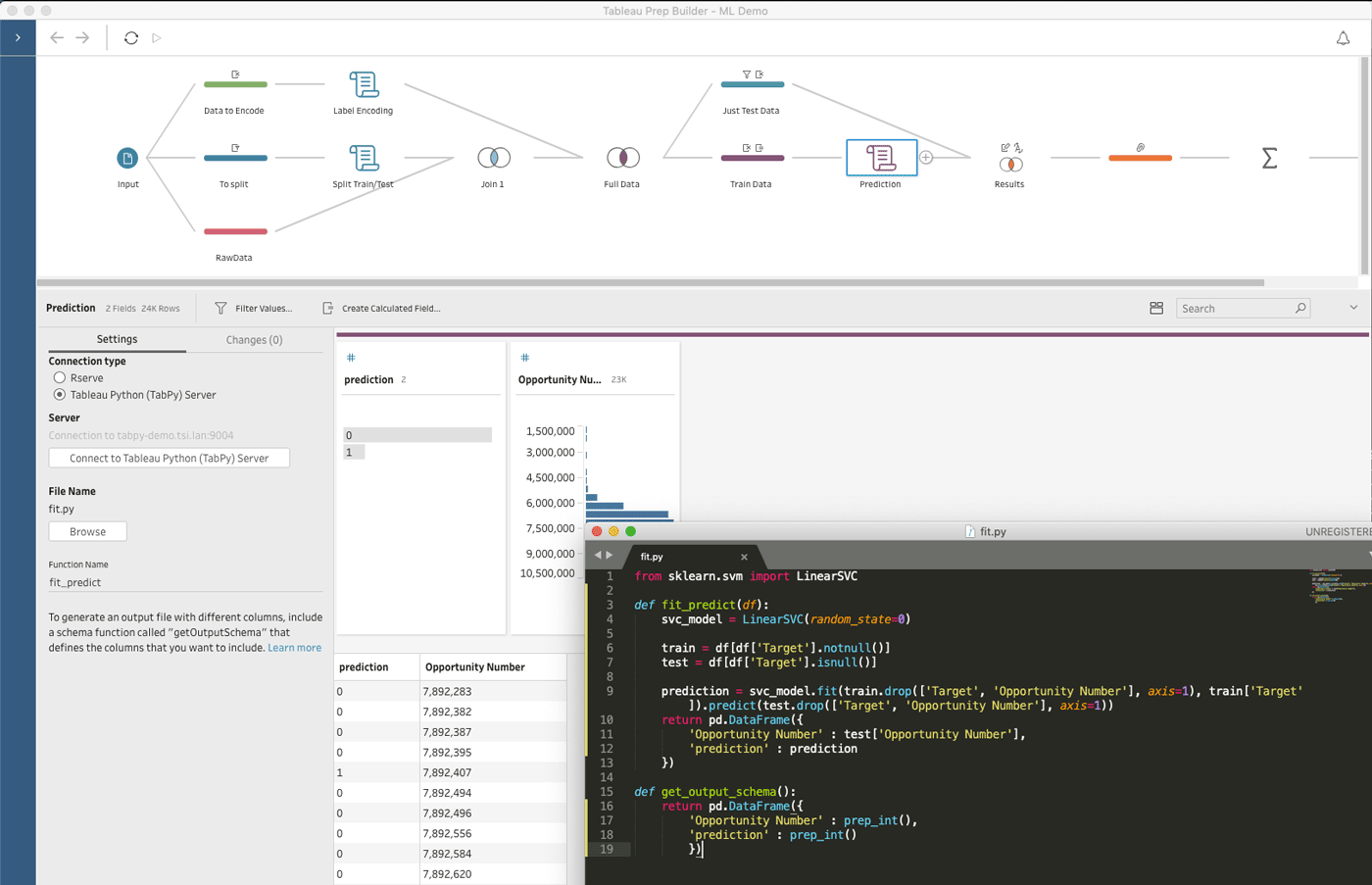Open the notifications bell

tap(1343, 38)
